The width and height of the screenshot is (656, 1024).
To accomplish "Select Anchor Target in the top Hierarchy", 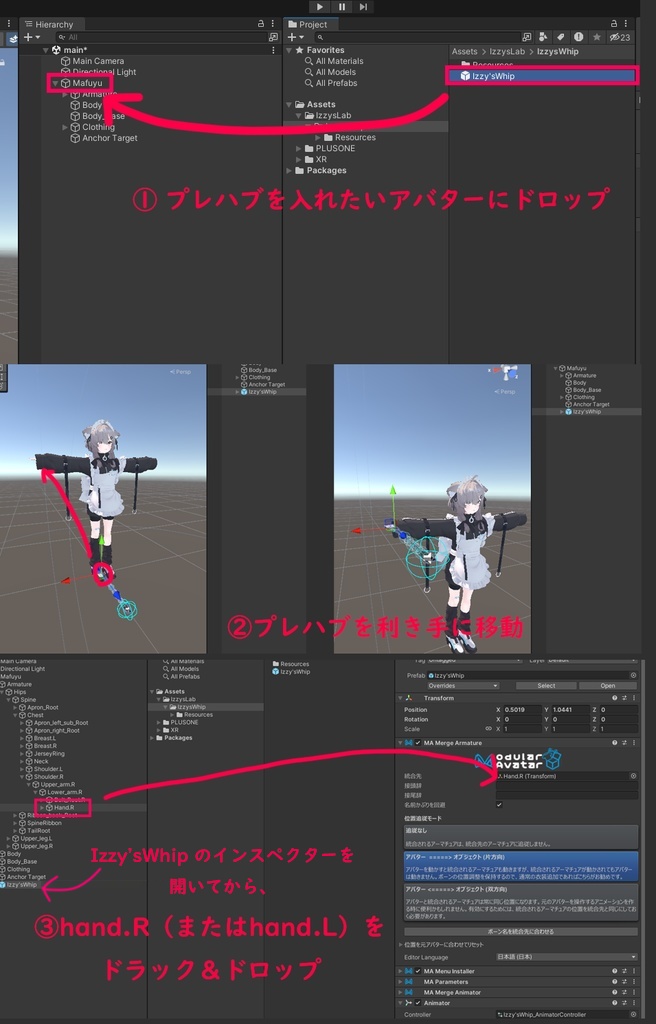I will click(x=104, y=138).
